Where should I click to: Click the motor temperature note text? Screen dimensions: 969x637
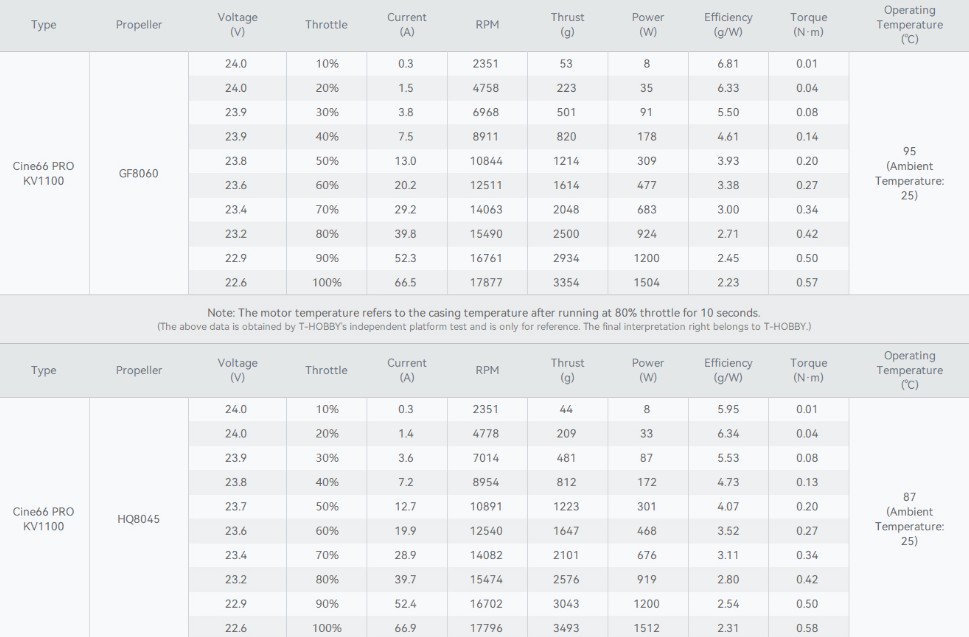[x=483, y=313]
